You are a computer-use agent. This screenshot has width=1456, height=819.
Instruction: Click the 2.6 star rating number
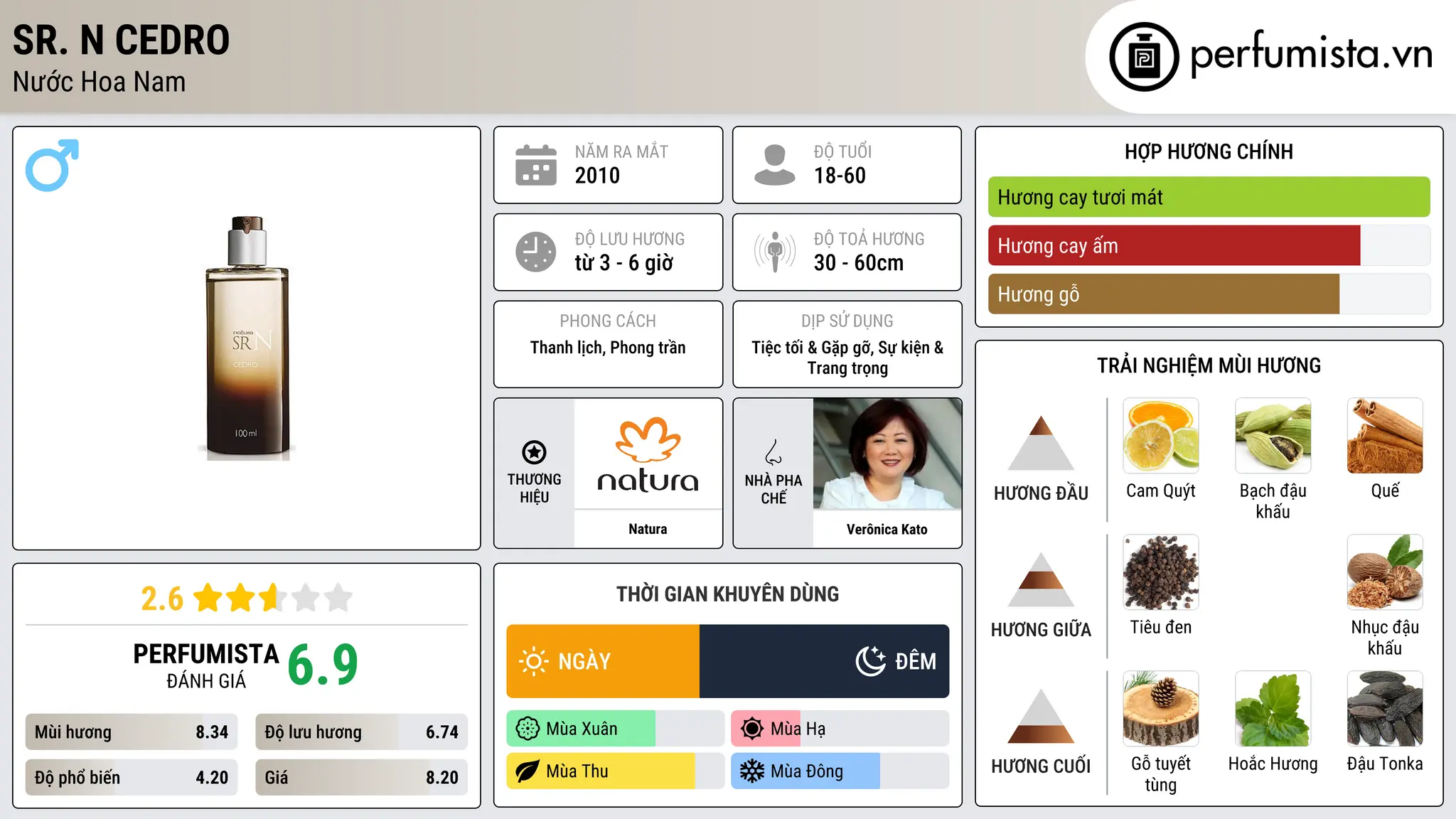coord(162,599)
